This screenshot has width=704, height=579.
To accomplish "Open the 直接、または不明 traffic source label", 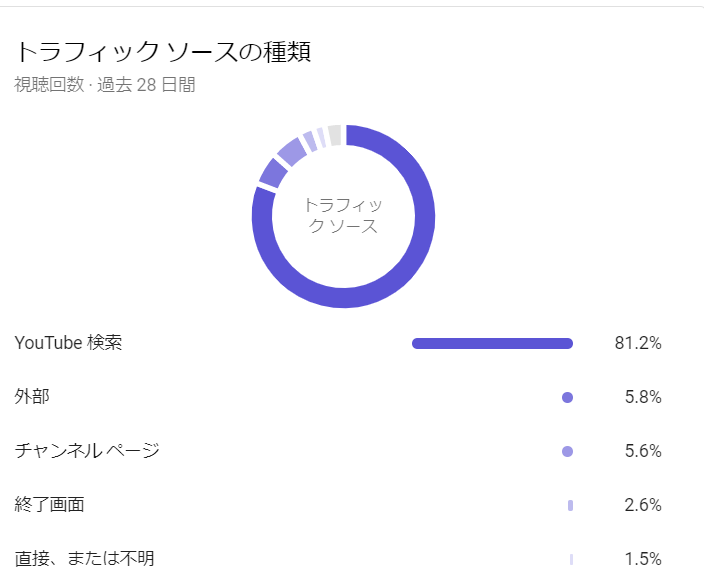I will pyautogui.click(x=84, y=559).
